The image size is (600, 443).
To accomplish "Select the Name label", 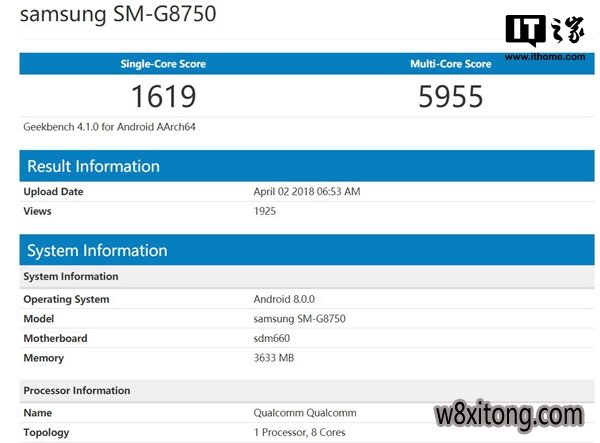I will coord(38,413).
